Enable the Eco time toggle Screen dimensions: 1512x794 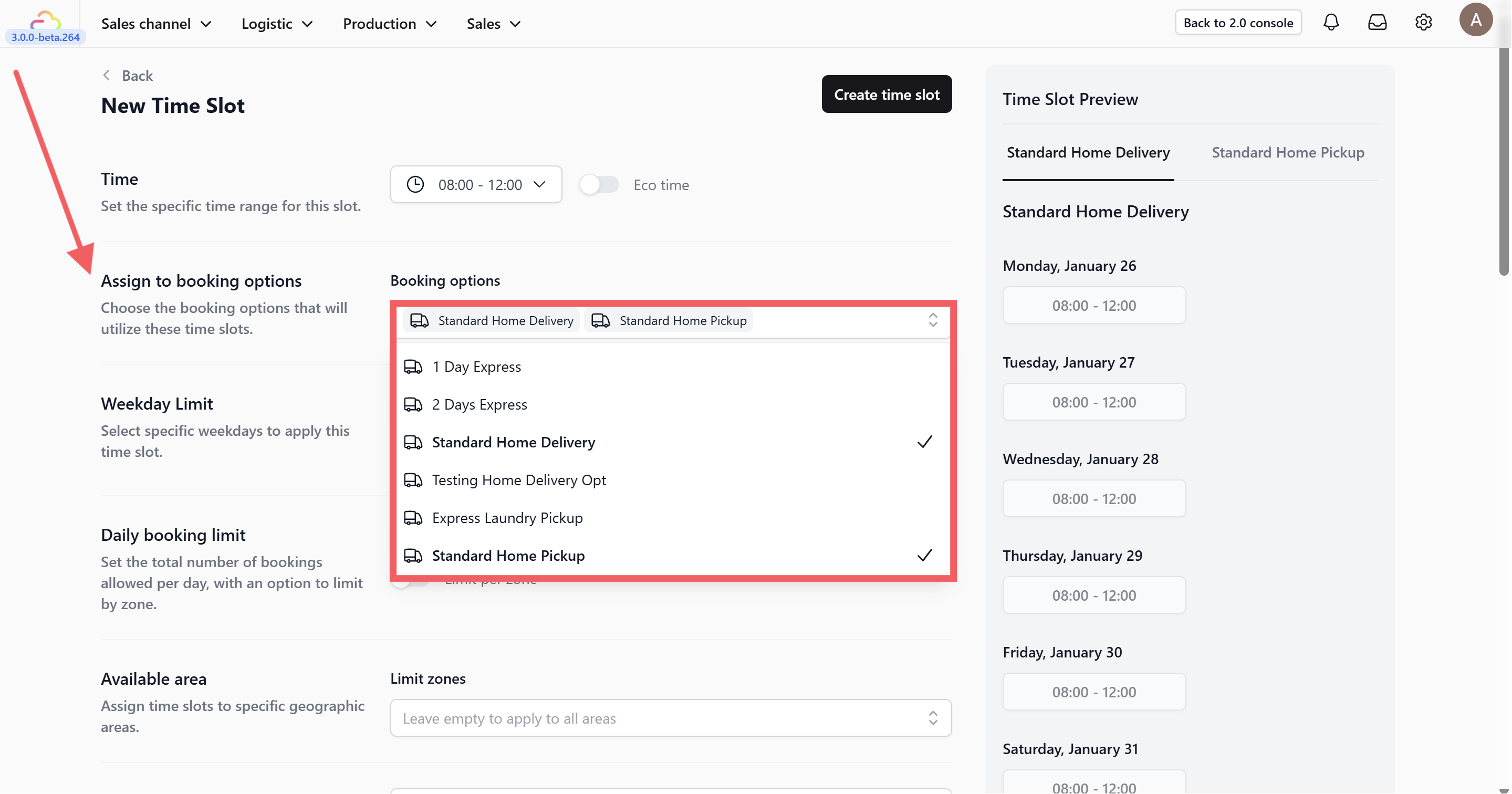point(599,185)
